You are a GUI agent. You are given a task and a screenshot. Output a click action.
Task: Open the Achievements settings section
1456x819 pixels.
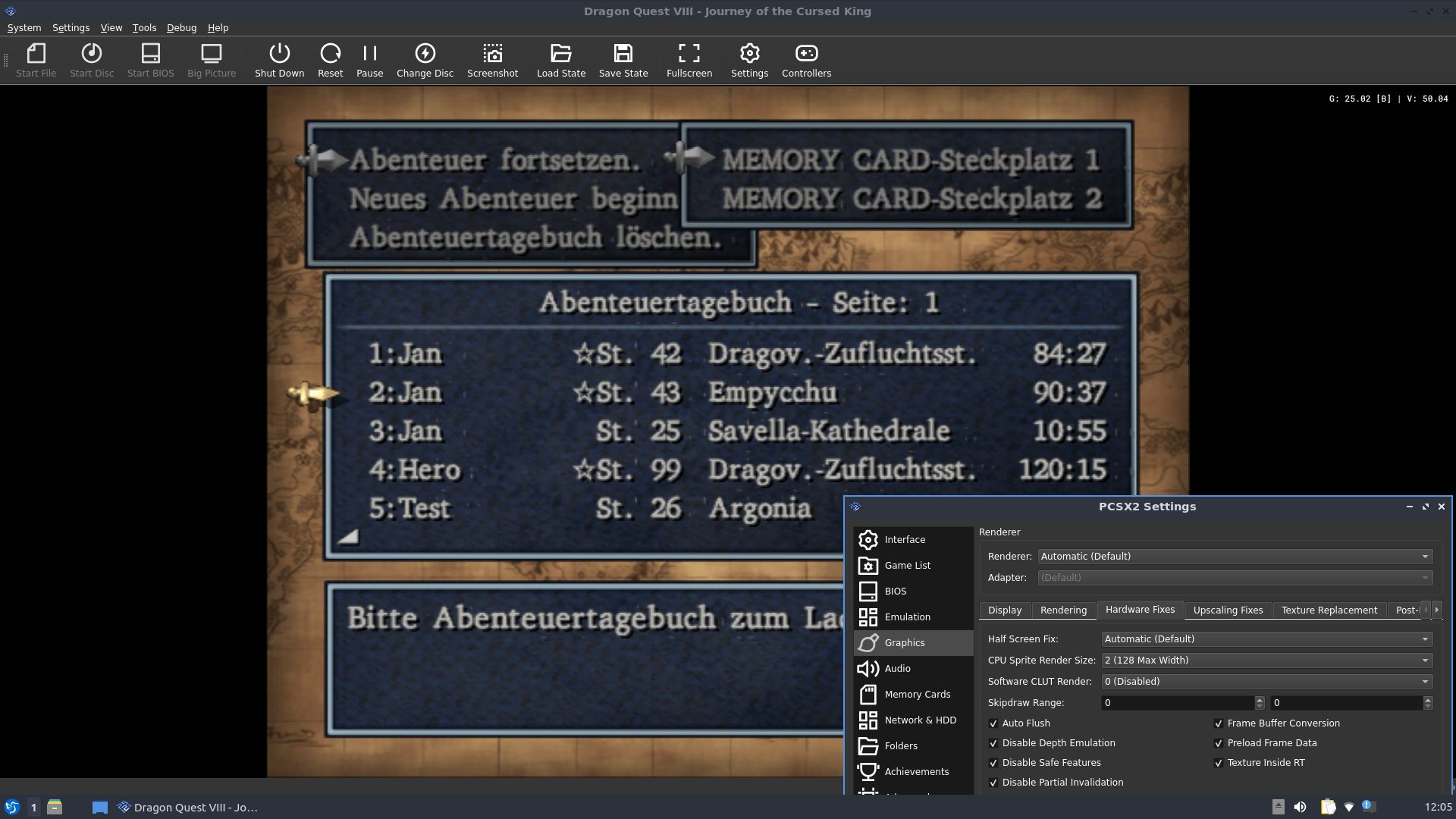coord(917,771)
